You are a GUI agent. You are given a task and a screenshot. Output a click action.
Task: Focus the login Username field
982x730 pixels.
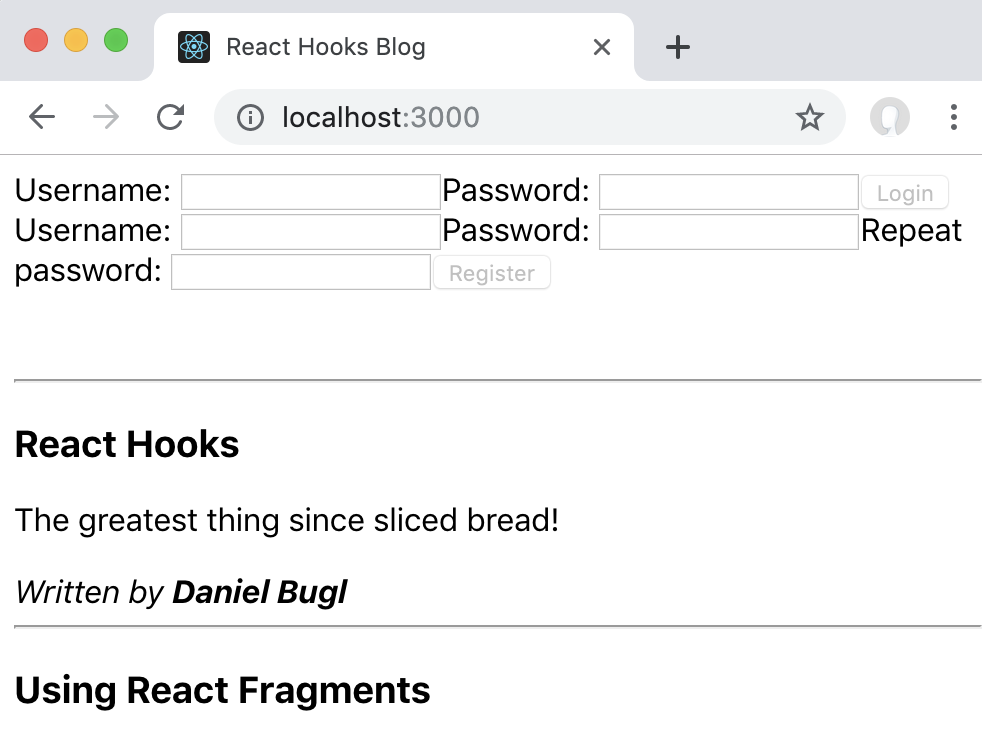pos(310,192)
